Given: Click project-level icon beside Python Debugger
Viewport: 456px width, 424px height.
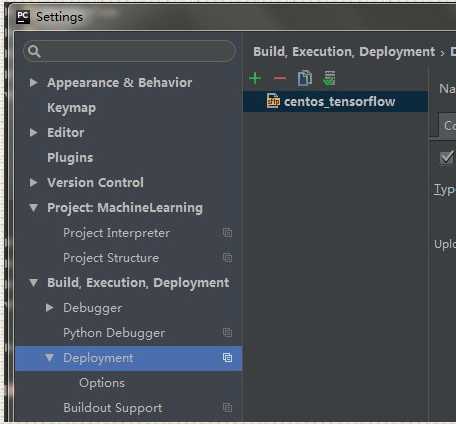Looking at the screenshot, I should pos(227,332).
